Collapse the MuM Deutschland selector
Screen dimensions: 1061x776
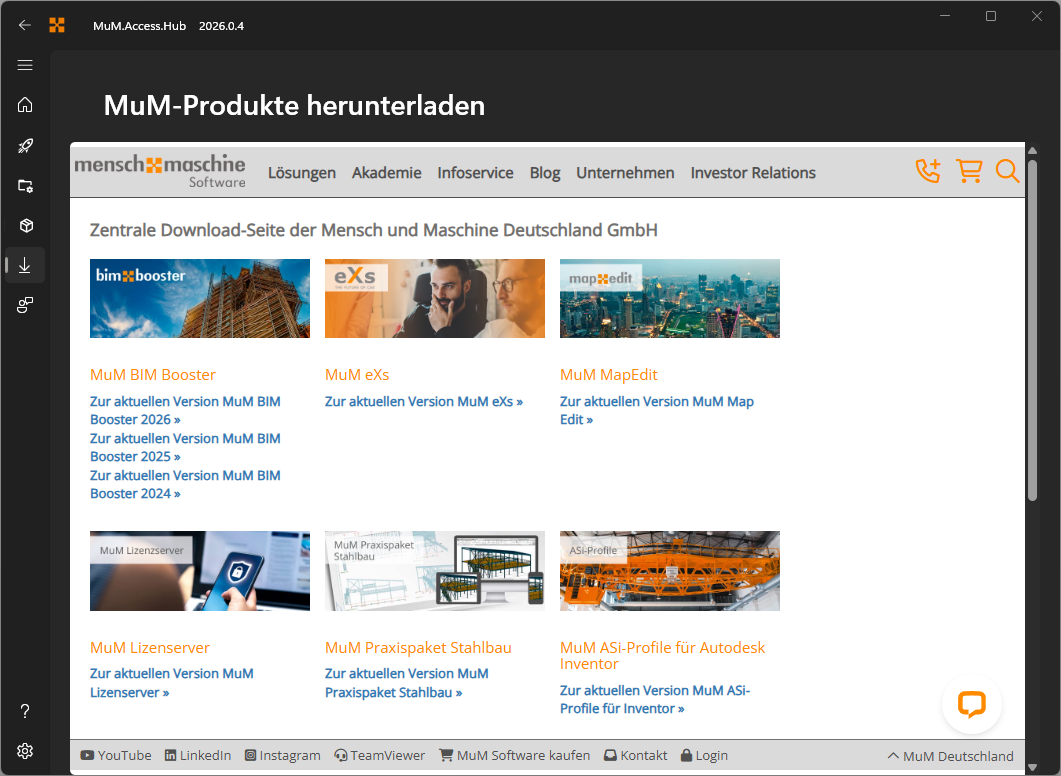coord(948,756)
